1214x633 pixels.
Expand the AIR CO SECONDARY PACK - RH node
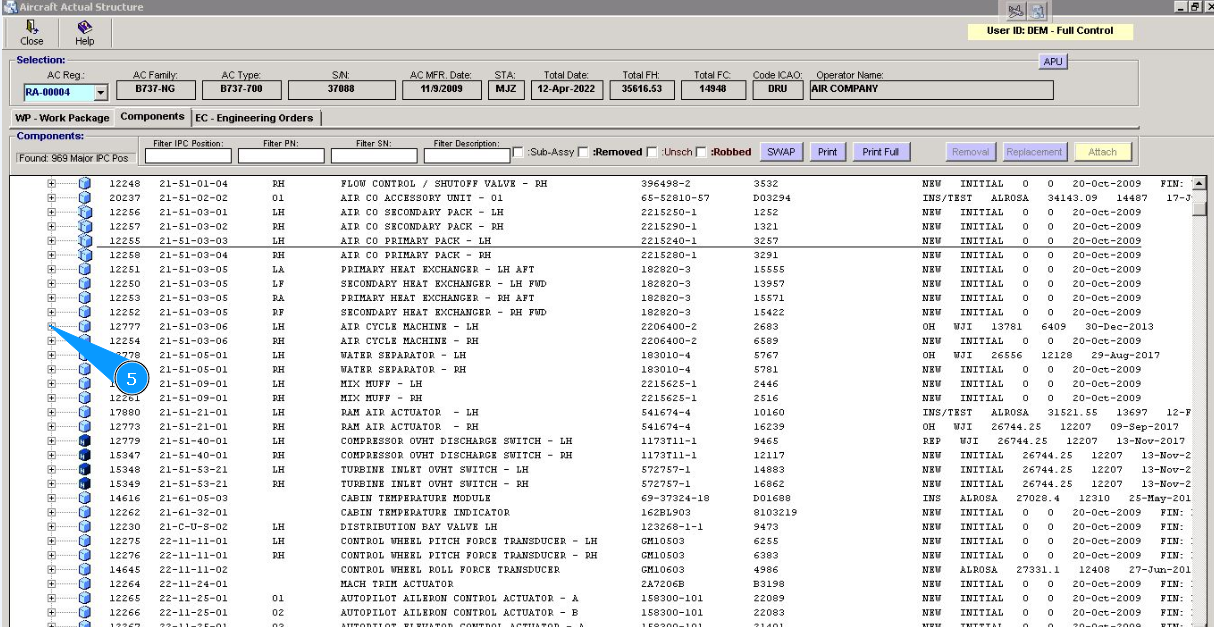pyautogui.click(x=51, y=226)
